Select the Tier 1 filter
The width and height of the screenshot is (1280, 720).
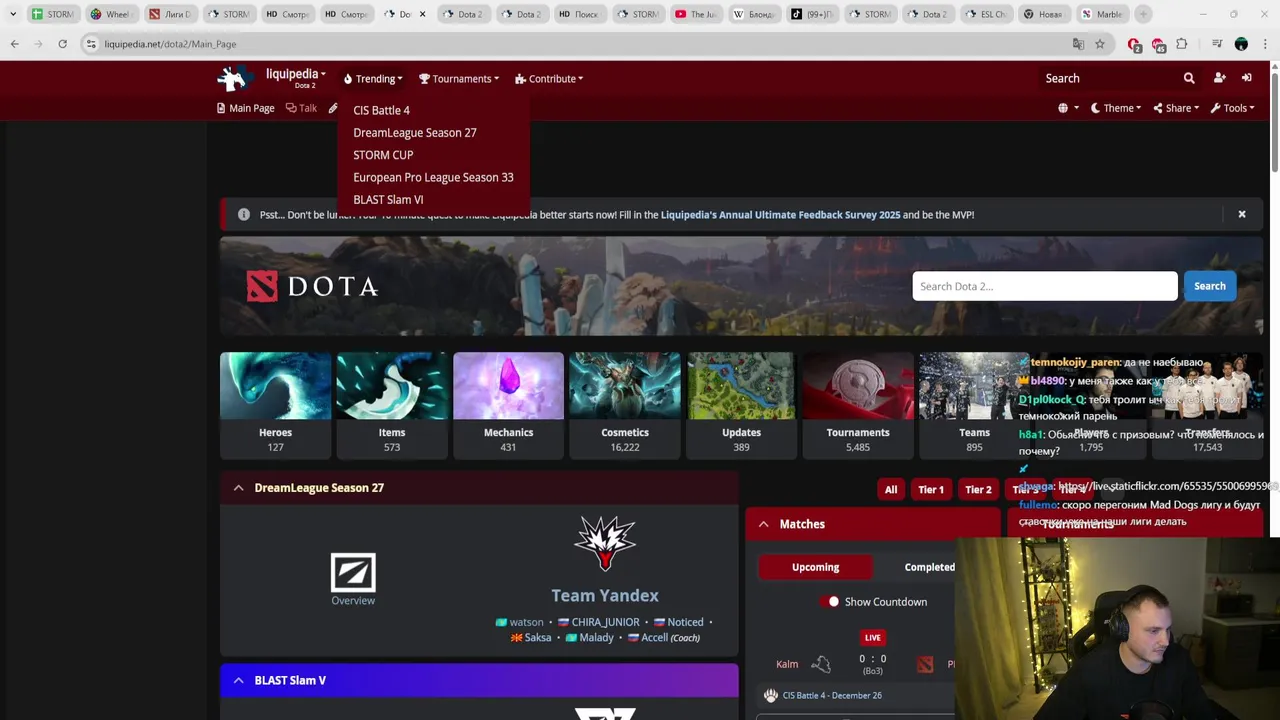tap(931, 490)
